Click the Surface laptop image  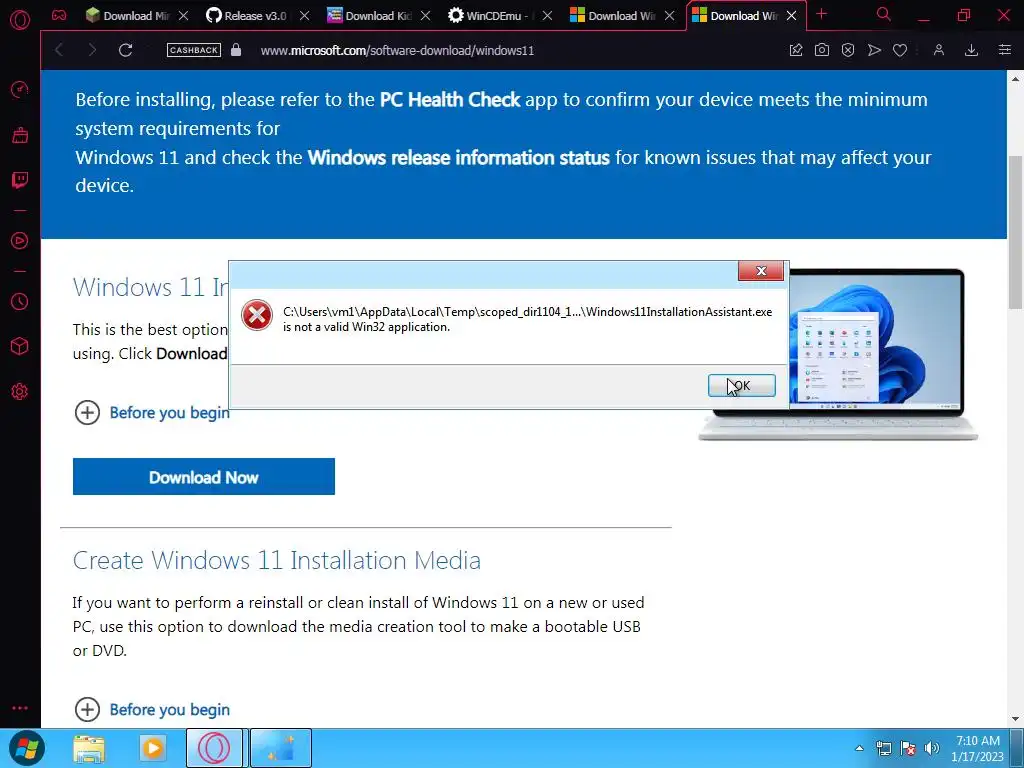[878, 353]
